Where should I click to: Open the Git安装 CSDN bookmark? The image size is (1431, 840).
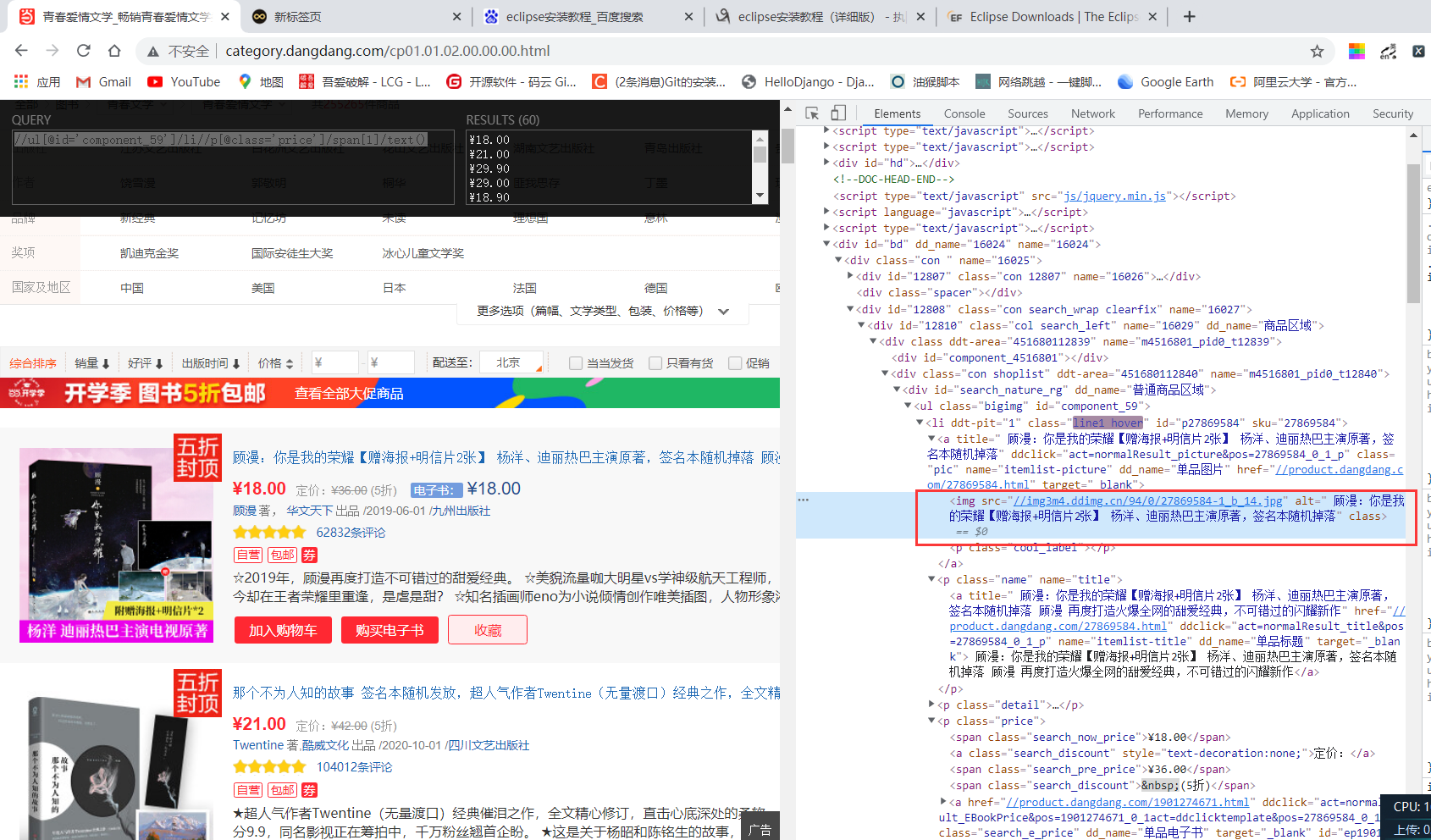point(659,82)
